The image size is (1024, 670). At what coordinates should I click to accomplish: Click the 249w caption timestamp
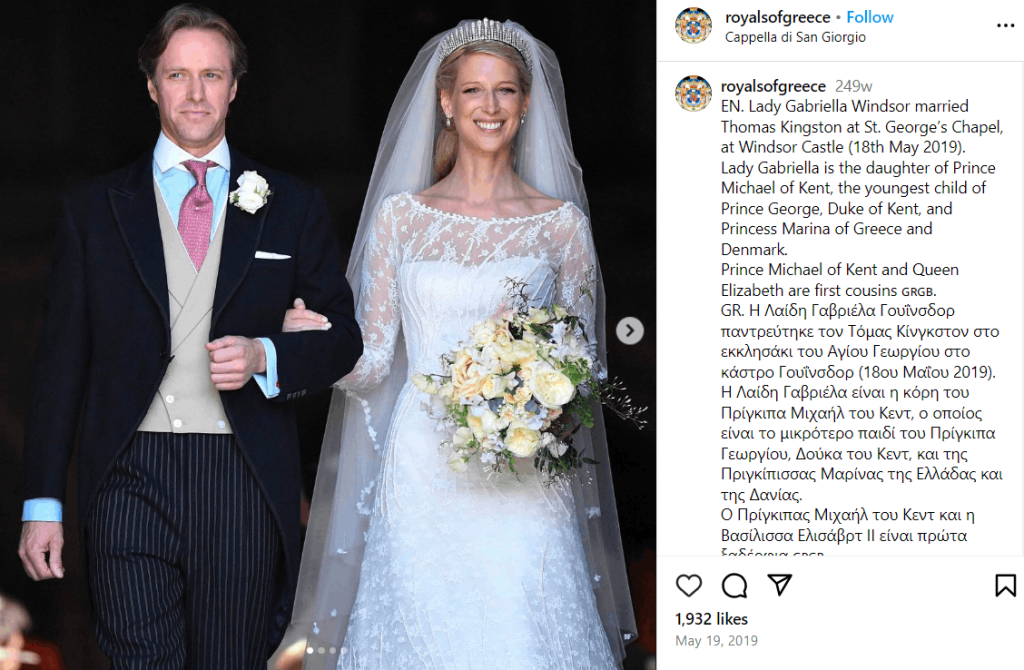[x=854, y=86]
